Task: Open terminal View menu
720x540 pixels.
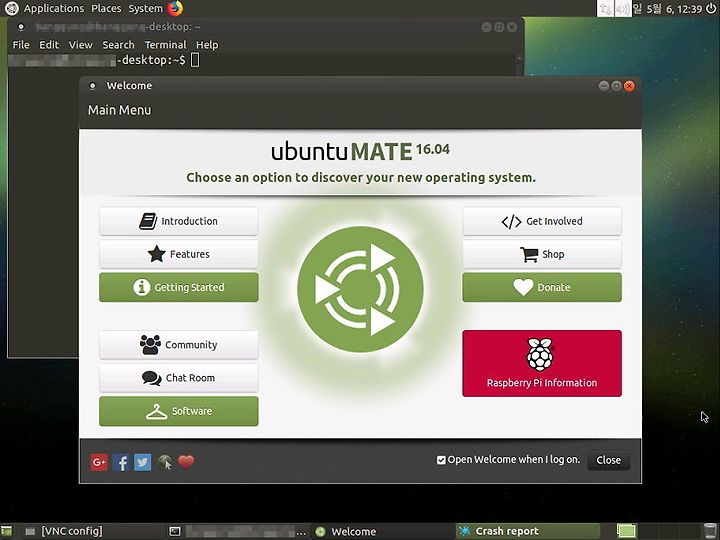Action: coord(80,45)
